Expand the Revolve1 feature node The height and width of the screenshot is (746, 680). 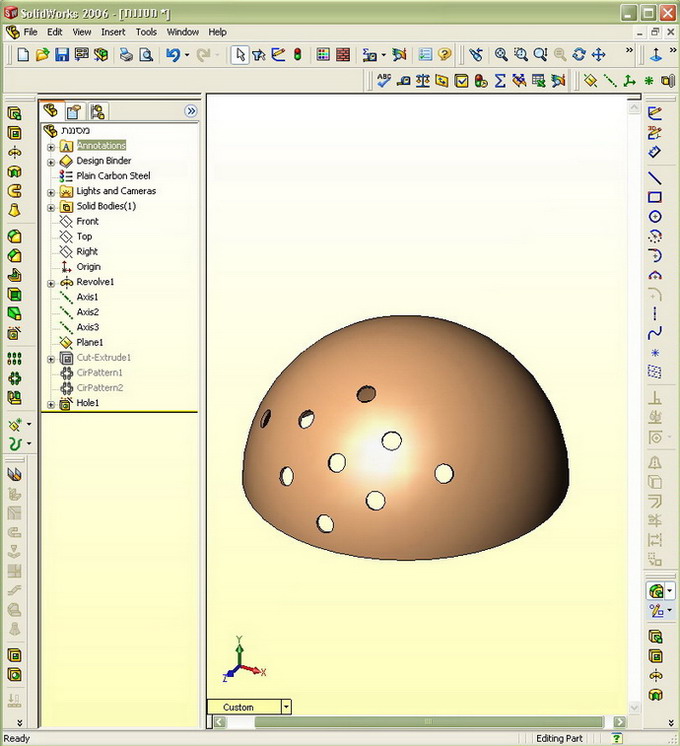51,283
